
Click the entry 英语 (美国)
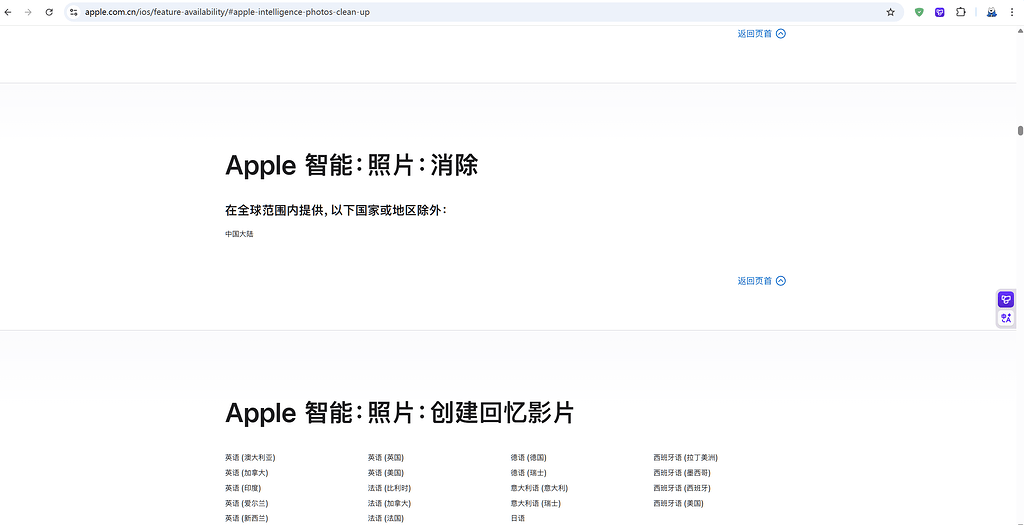[x=386, y=473]
